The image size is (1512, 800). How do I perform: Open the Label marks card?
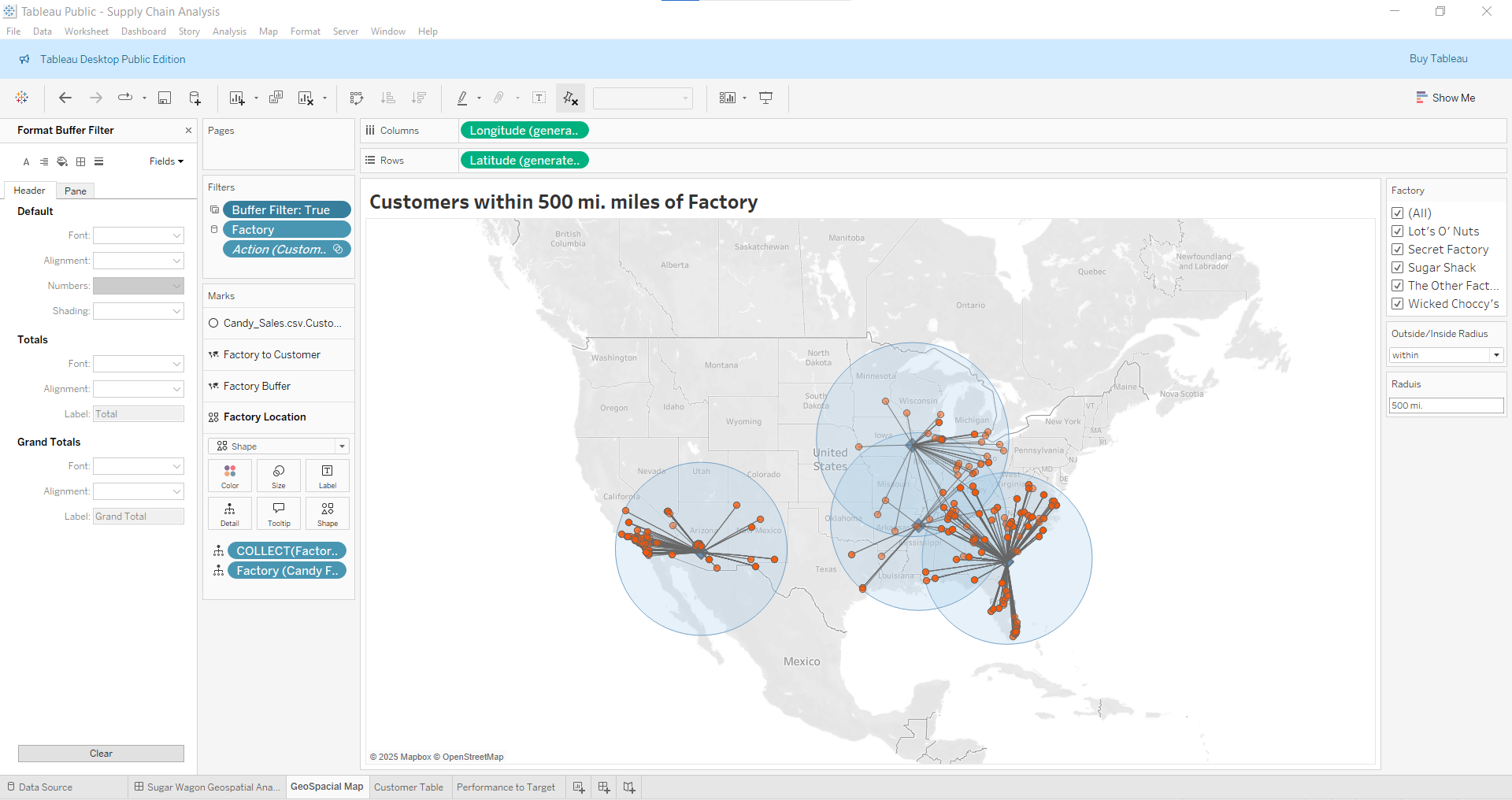(328, 476)
